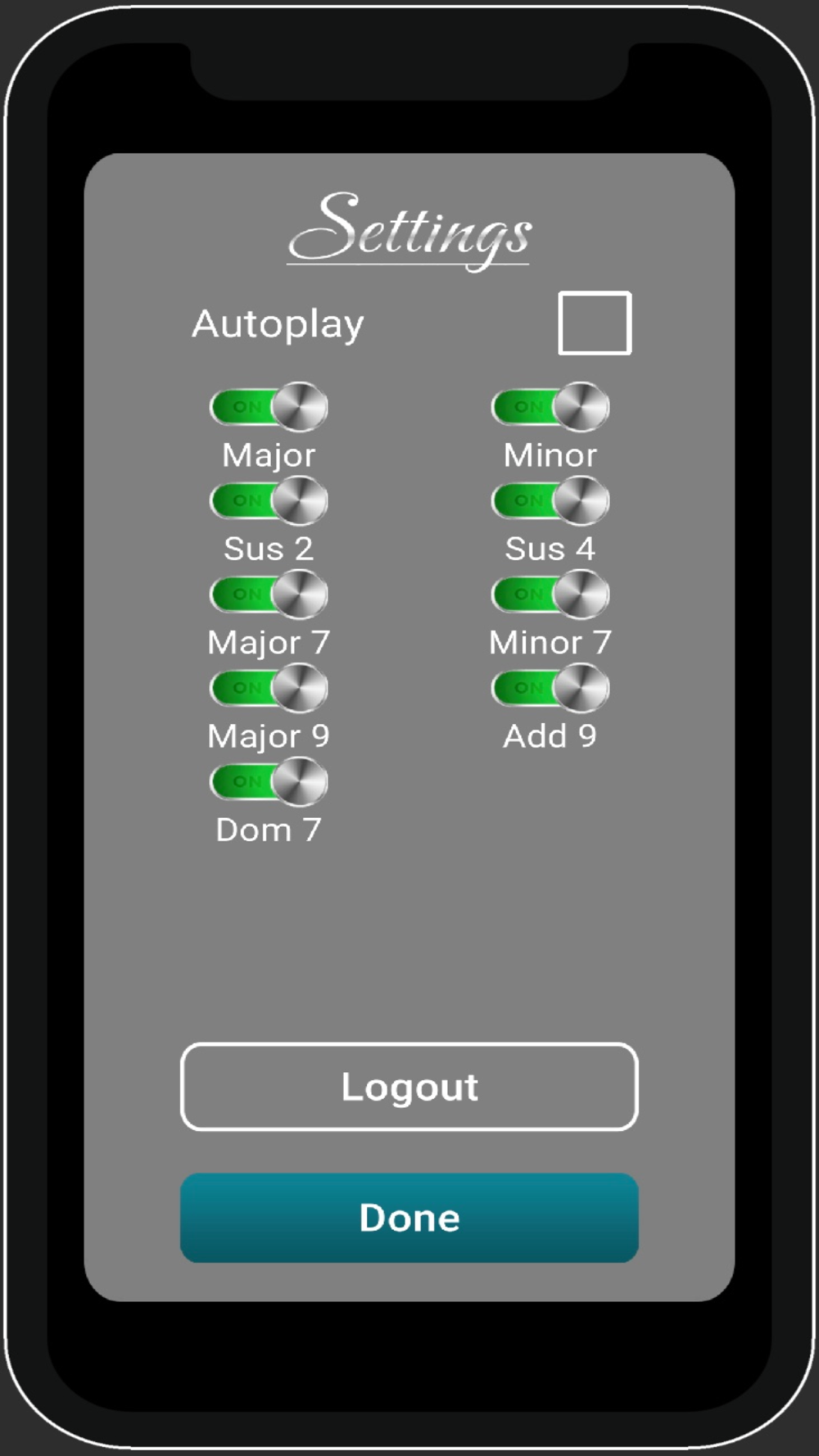This screenshot has height=1456, width=819.
Task: Disable the Minor 7 toggle
Action: tap(550, 595)
